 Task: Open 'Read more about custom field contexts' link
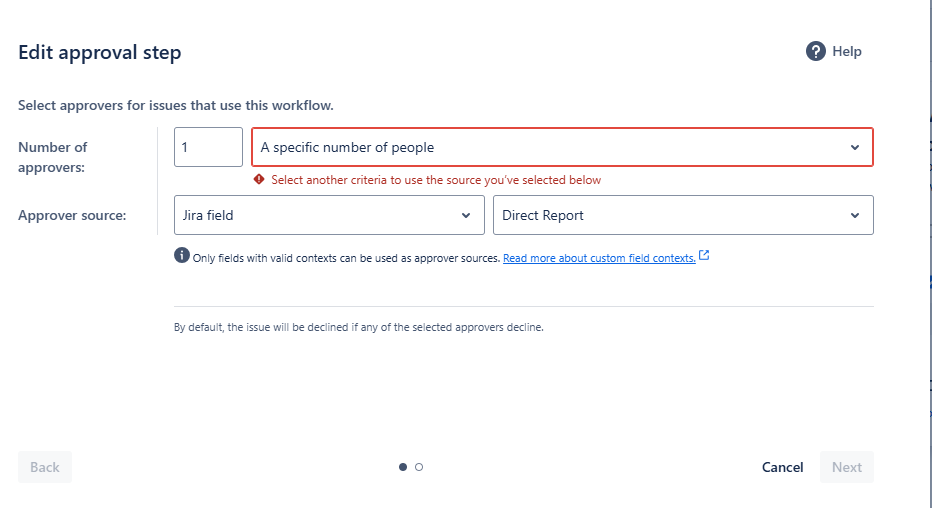[599, 258]
